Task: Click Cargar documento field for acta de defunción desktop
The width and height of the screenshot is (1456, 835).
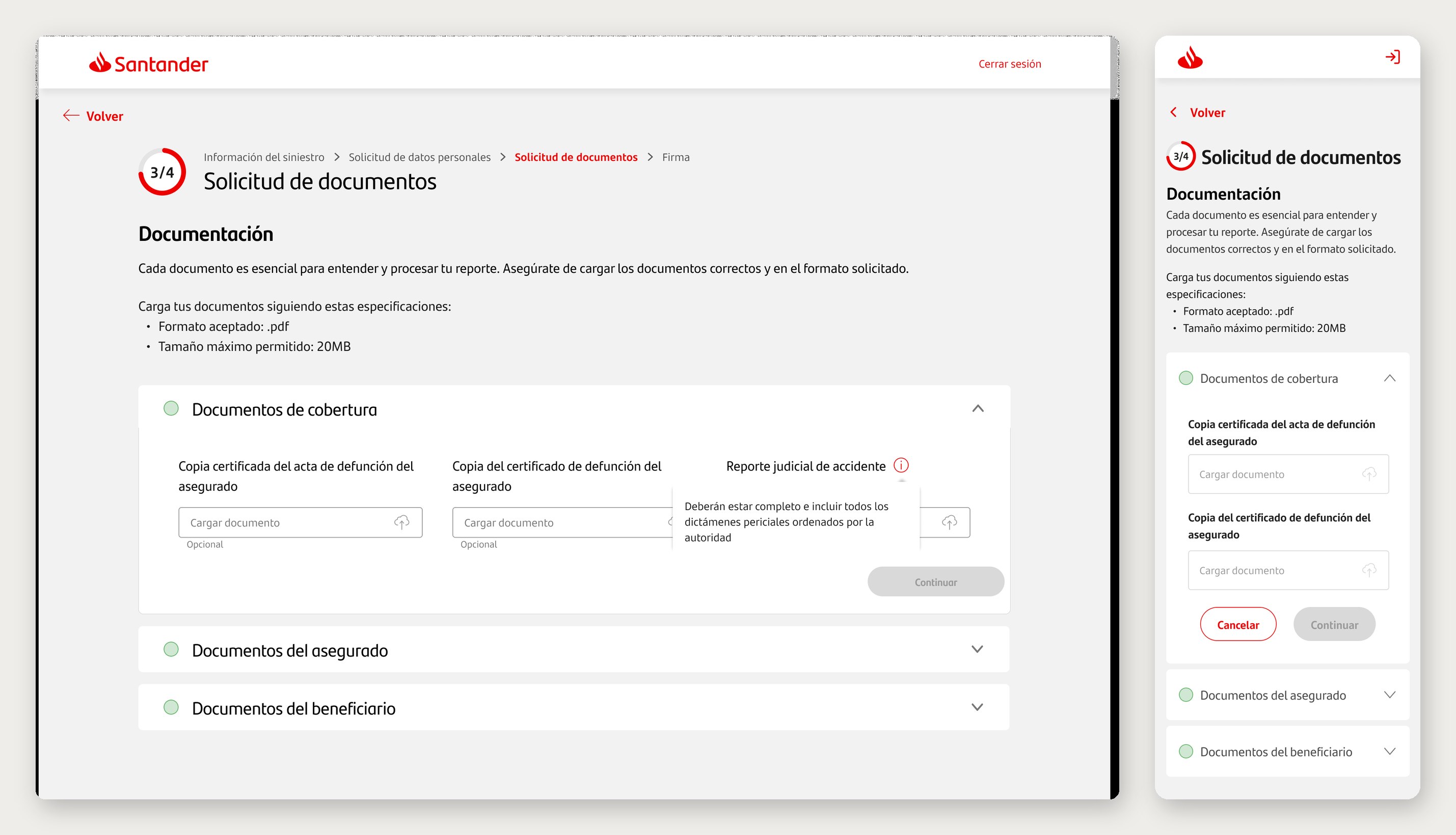Action: tap(300, 522)
